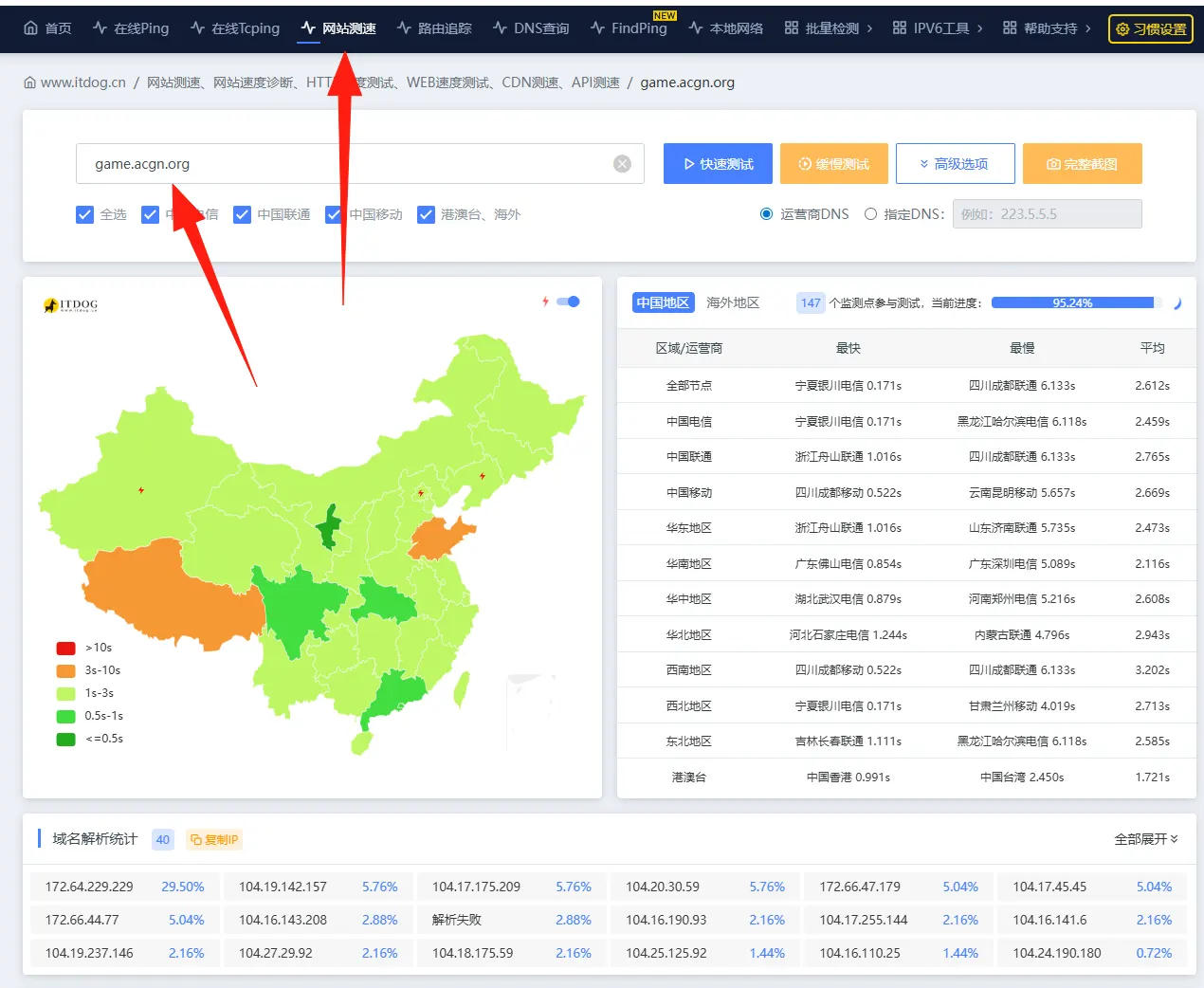Click the 西南地区 row label
Screen dimensions: 1204x988
click(689, 670)
